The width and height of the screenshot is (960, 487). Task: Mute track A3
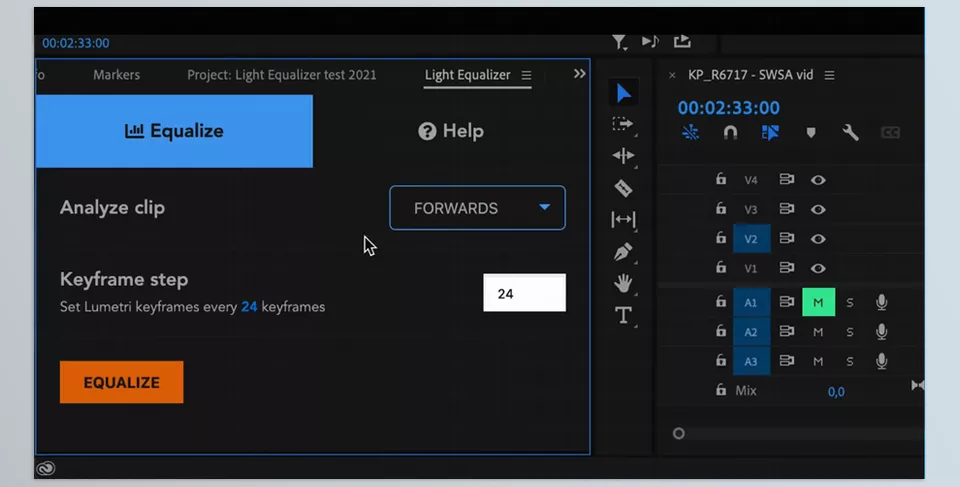coord(818,361)
